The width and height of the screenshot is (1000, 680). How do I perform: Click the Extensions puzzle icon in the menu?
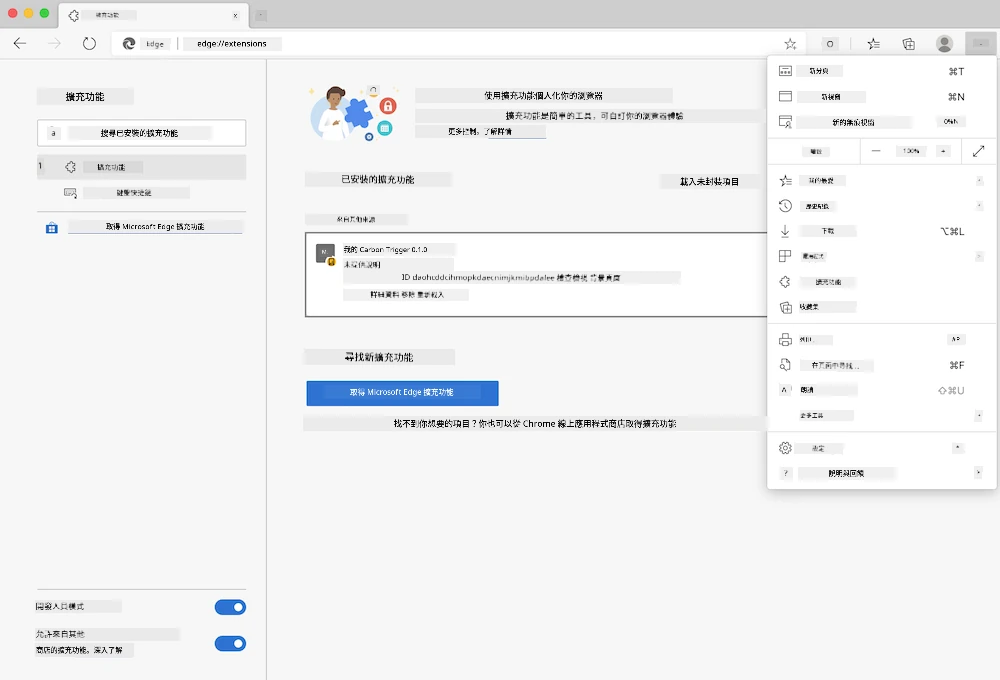pos(785,281)
